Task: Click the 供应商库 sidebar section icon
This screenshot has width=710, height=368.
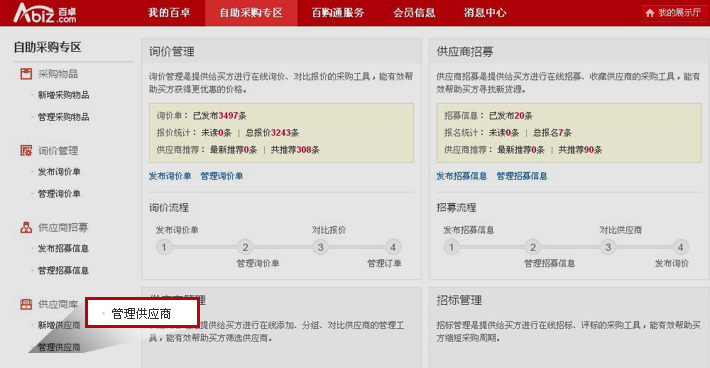Action: 26,304
